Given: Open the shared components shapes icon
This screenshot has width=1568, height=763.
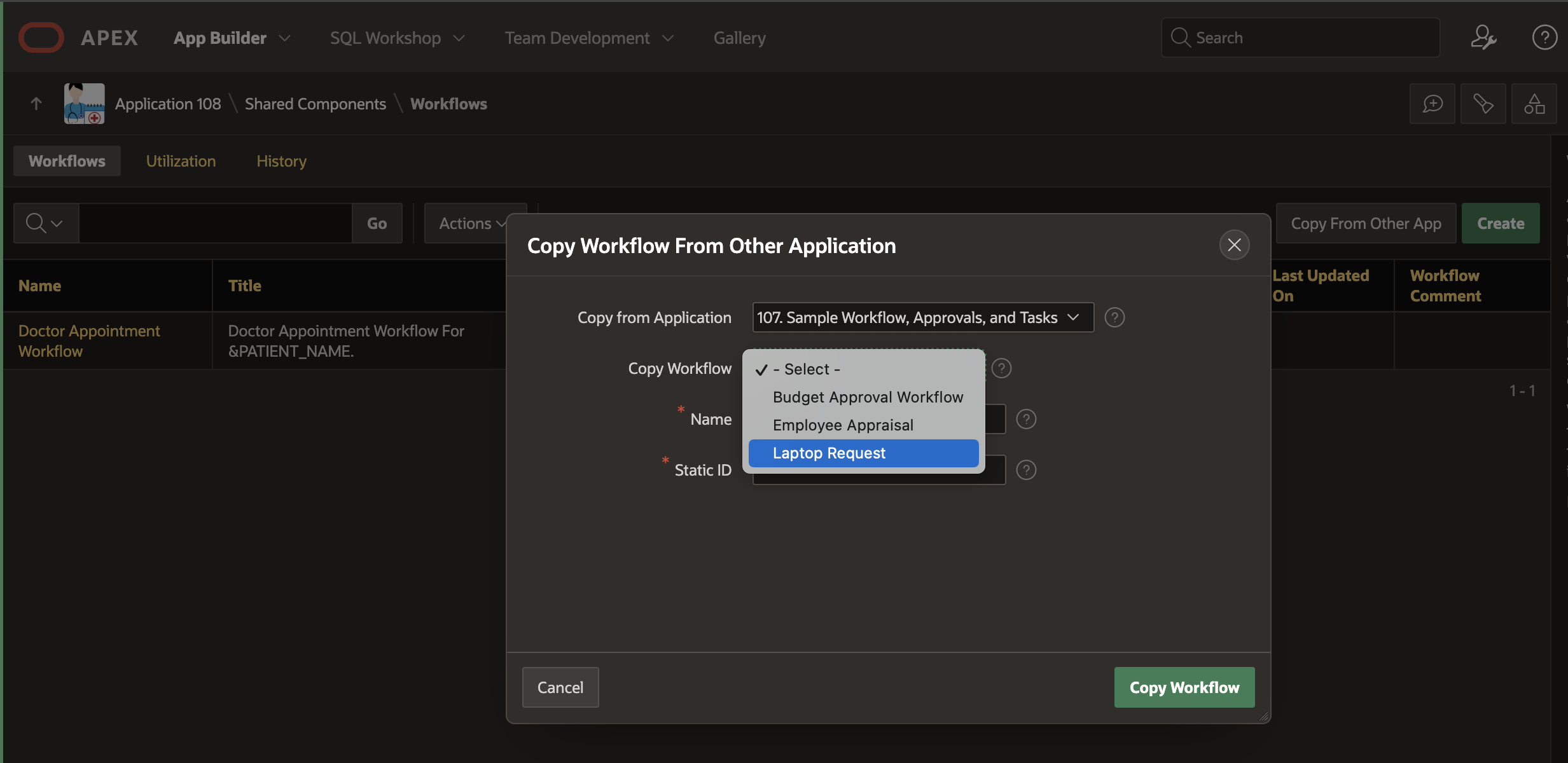Looking at the screenshot, I should tap(1534, 104).
